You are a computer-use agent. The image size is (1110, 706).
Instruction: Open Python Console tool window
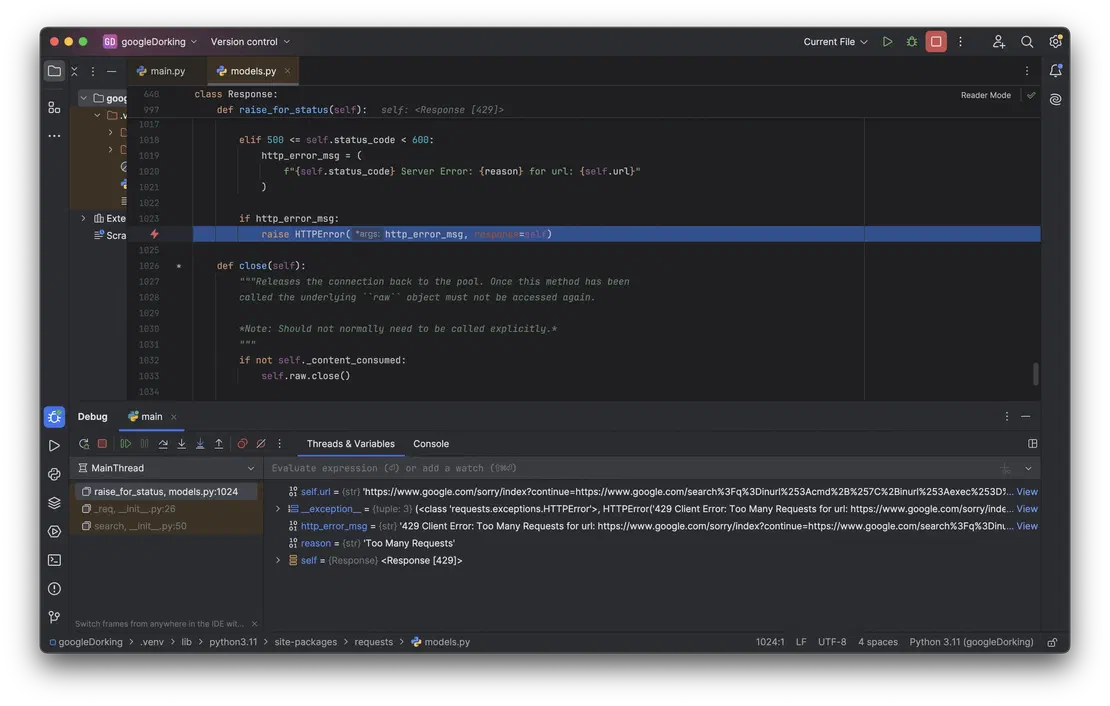pyautogui.click(x=54, y=474)
